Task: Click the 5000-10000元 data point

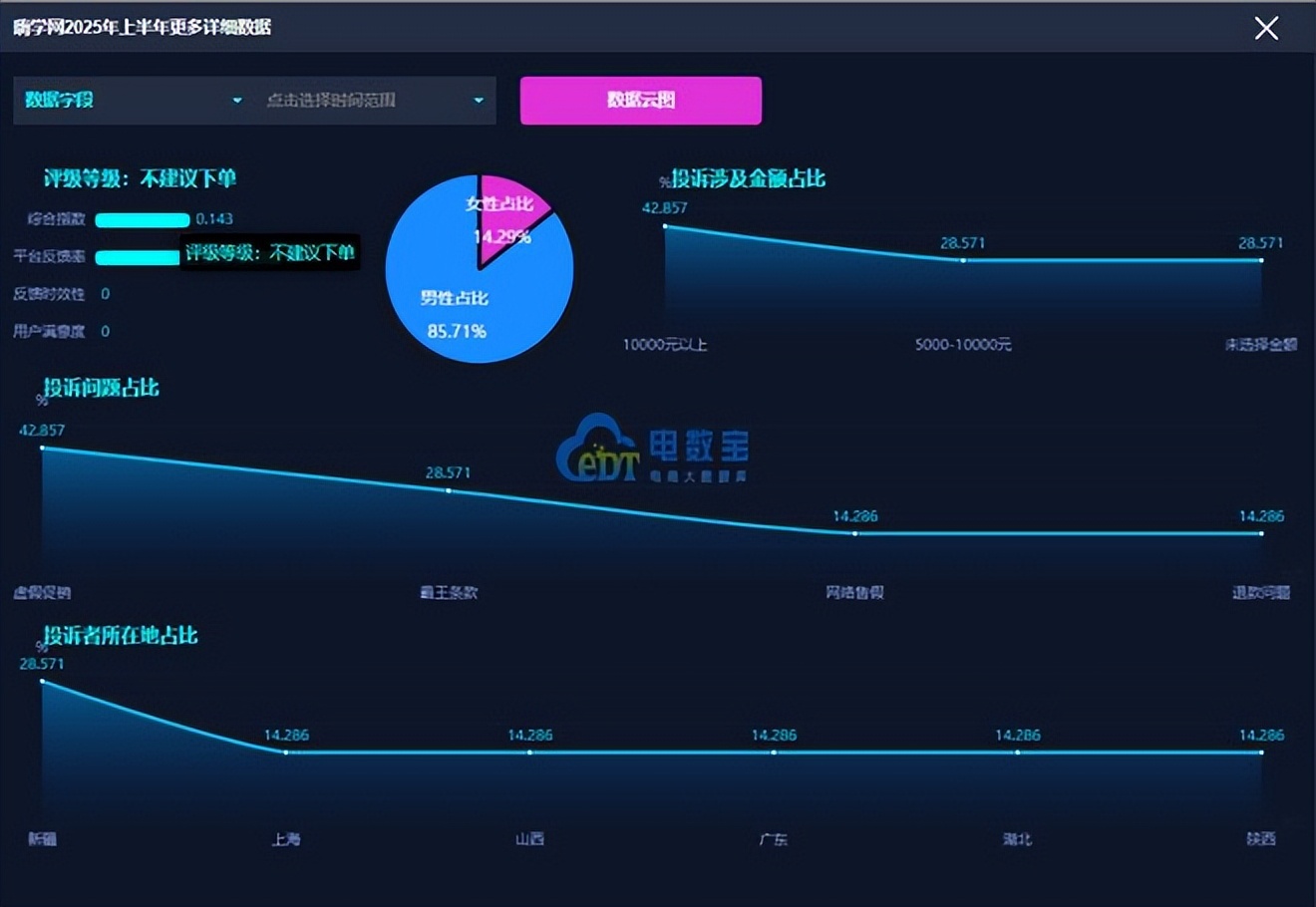Action: point(963,260)
